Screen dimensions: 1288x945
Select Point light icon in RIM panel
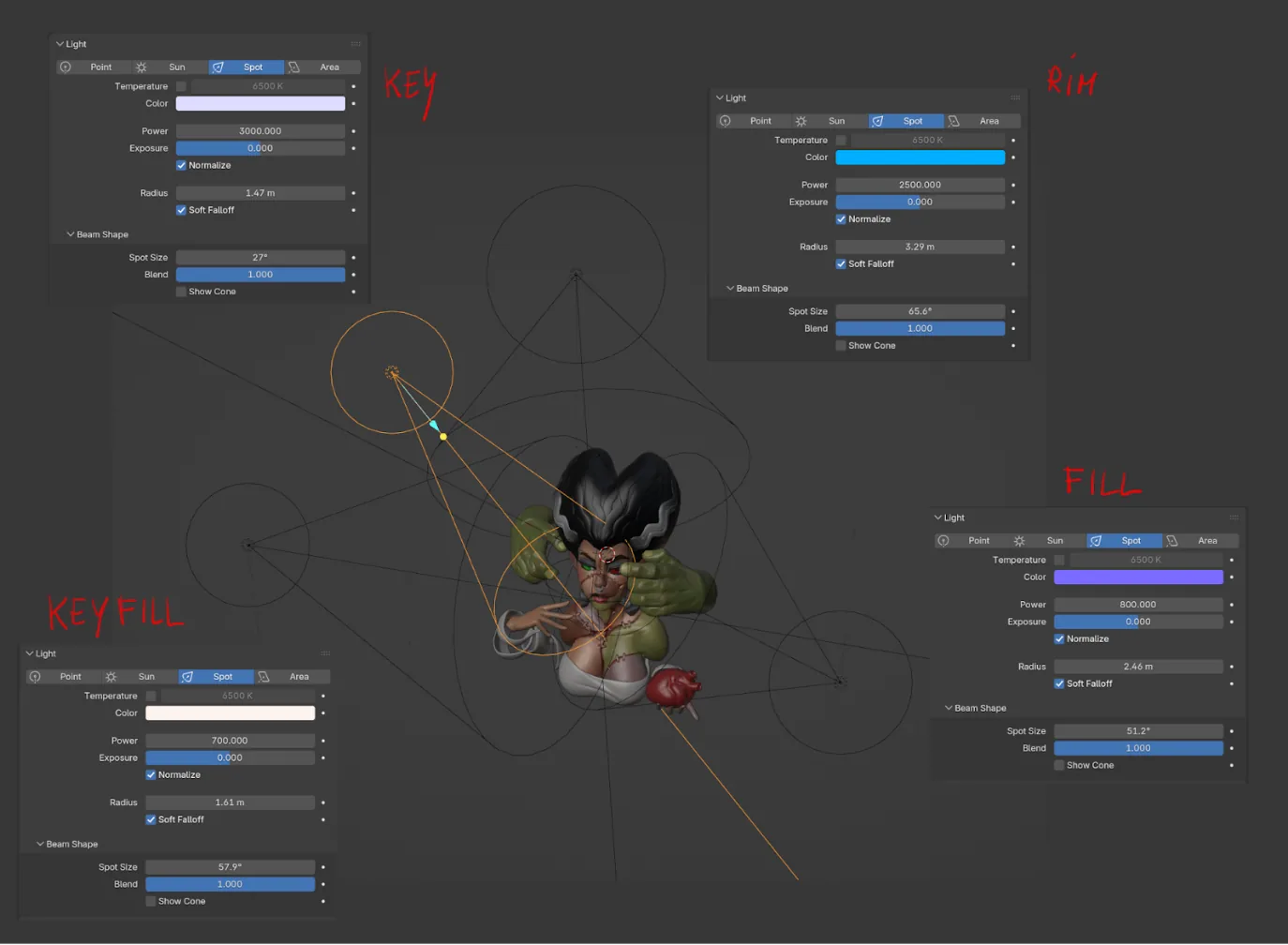726,121
